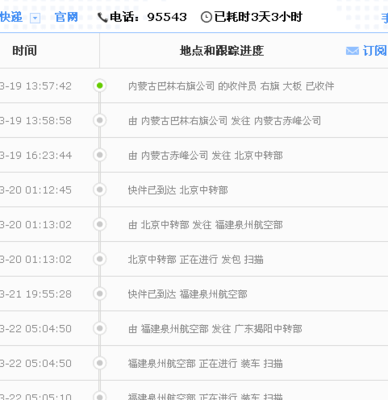Click the timeline marker beside 3-22 05:04:50 装车 扫描

pos(100,363)
